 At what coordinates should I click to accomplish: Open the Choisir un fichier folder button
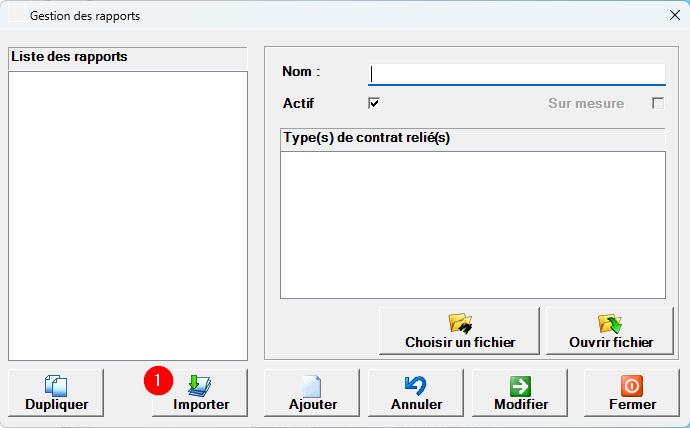tap(459, 331)
